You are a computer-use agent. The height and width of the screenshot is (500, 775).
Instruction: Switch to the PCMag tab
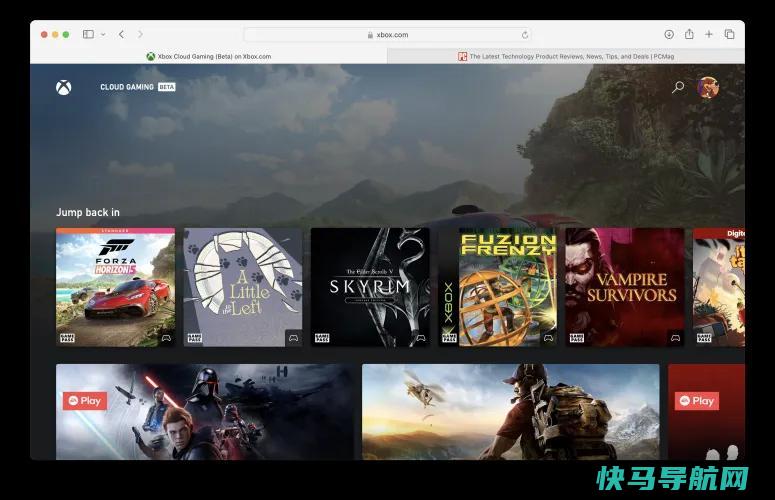pos(566,56)
